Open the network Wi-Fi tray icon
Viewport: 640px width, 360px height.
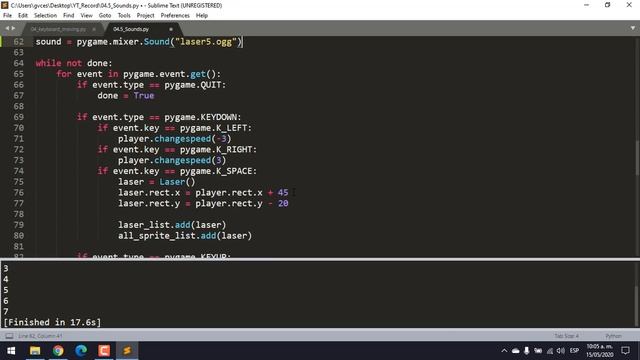[x=550, y=351]
